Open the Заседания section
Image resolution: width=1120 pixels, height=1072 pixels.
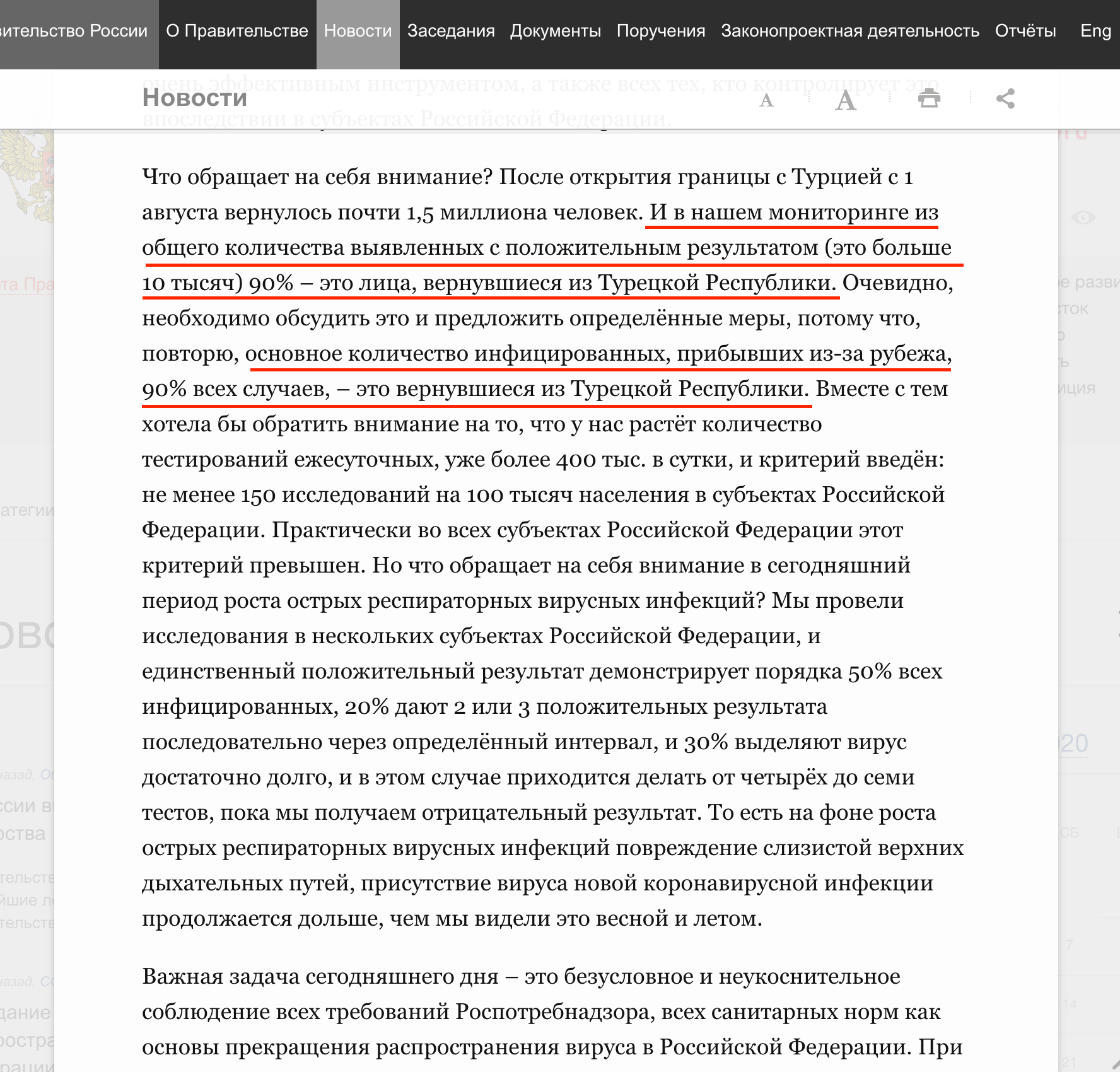tap(452, 30)
